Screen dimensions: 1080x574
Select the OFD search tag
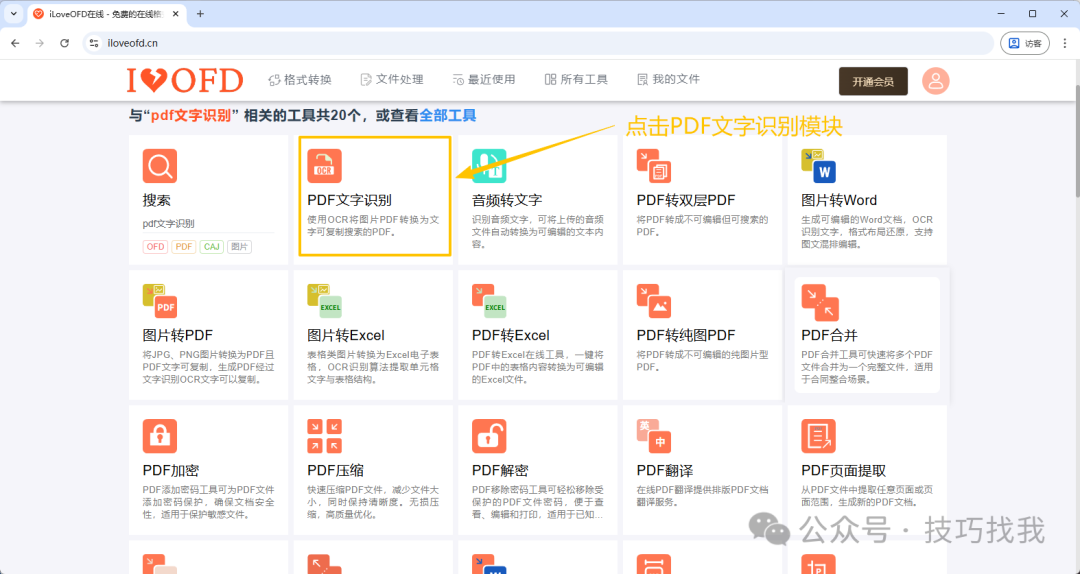coord(156,247)
